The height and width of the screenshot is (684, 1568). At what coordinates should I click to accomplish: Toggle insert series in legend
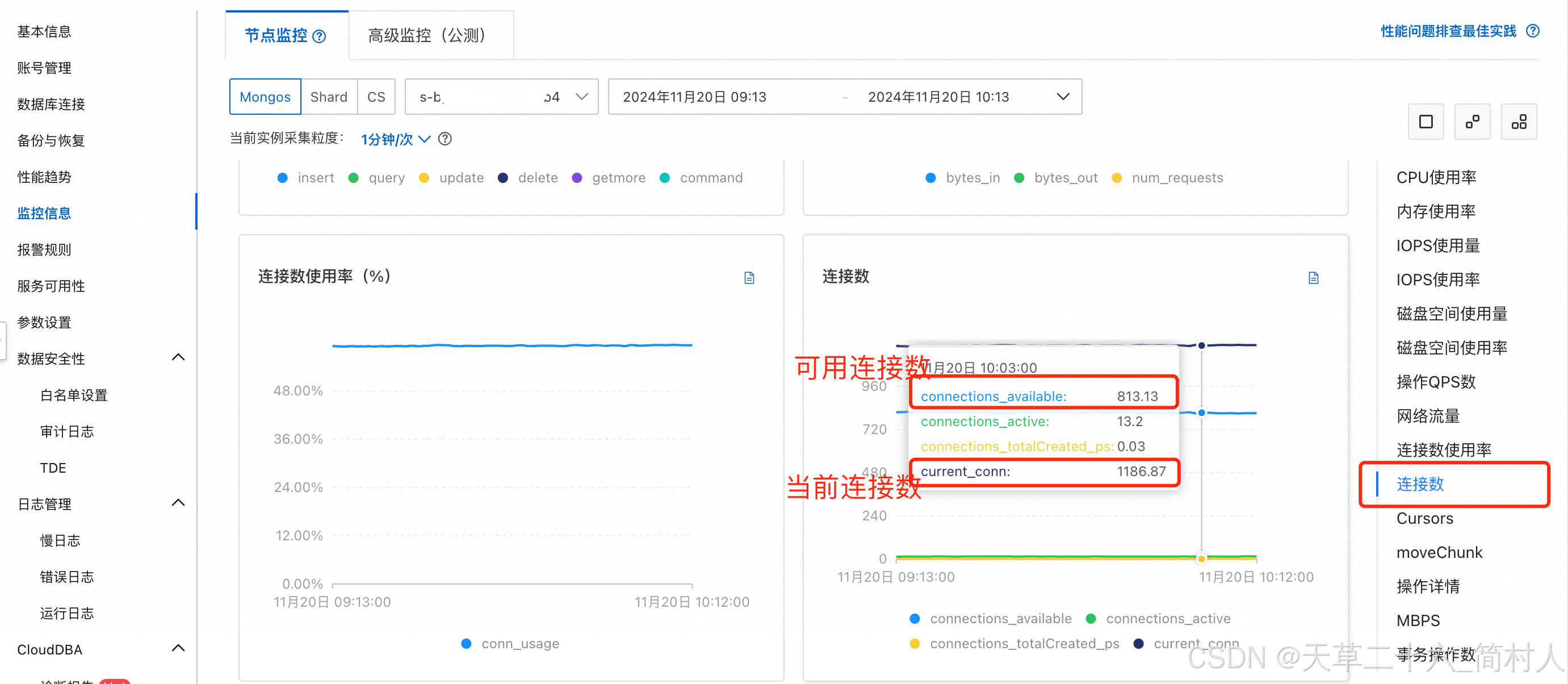pos(305,178)
